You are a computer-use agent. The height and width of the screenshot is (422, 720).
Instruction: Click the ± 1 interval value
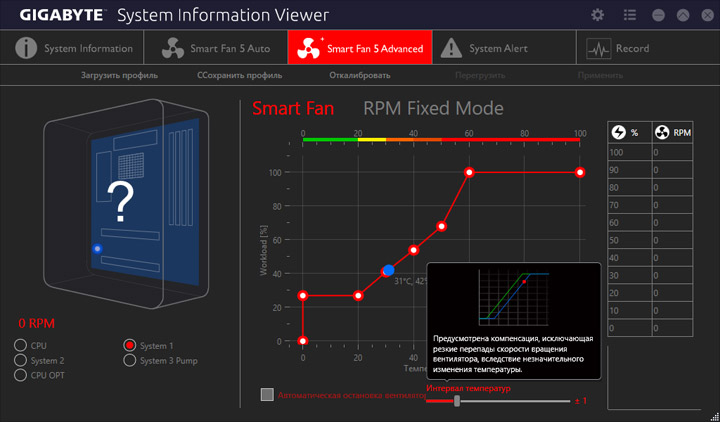[x=581, y=401]
